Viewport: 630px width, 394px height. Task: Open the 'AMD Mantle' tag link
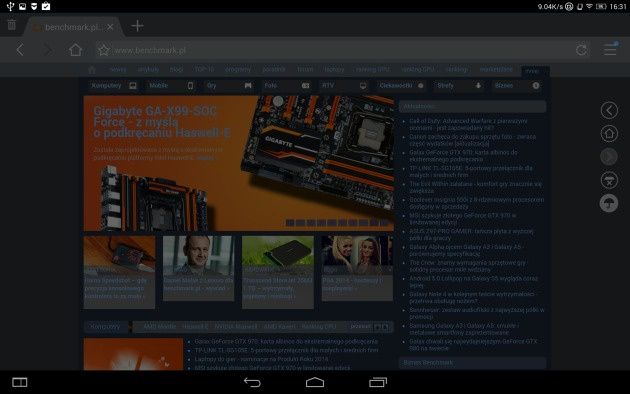160,327
